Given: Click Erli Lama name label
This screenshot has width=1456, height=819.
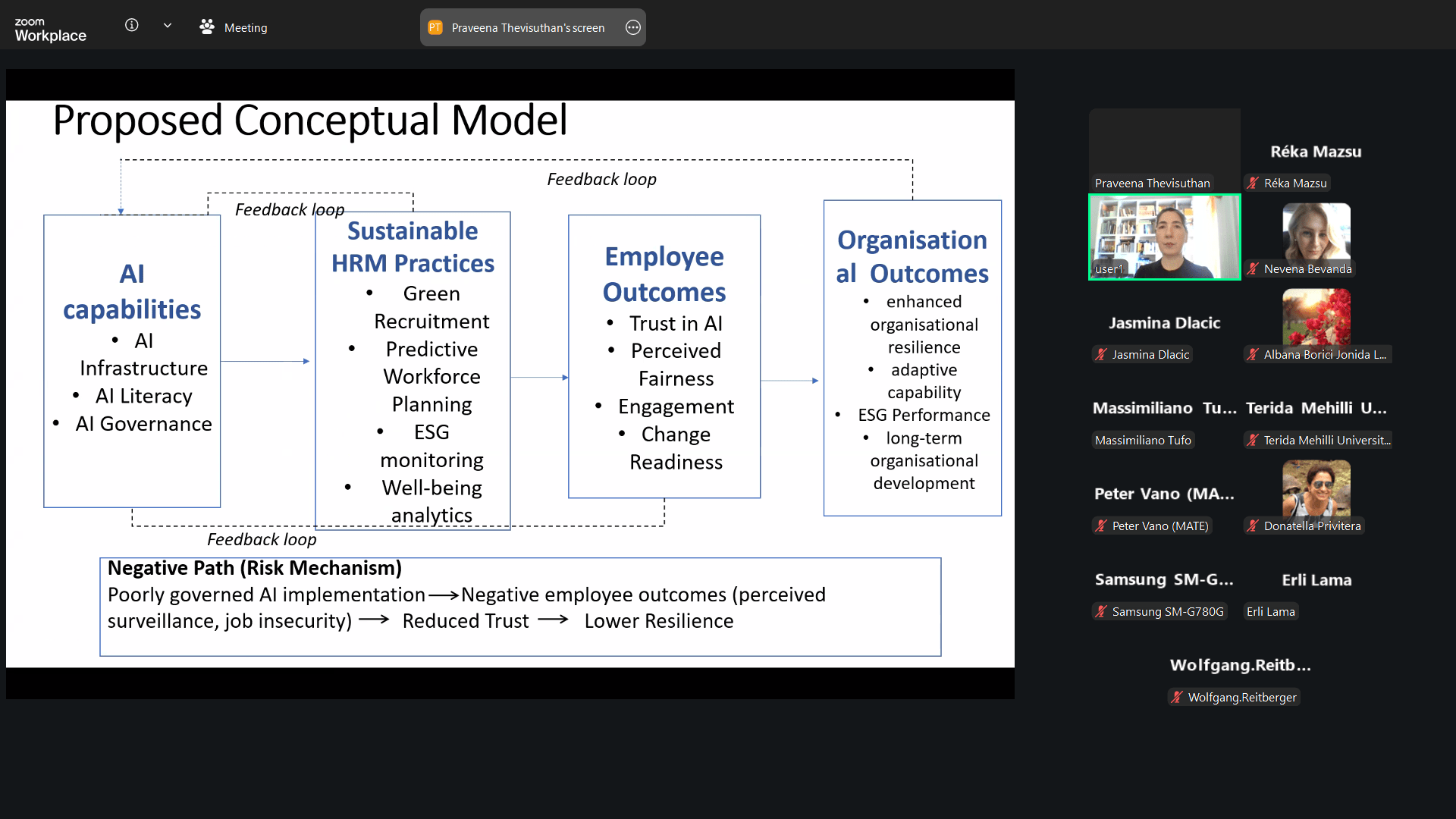Looking at the screenshot, I should (x=1270, y=612).
